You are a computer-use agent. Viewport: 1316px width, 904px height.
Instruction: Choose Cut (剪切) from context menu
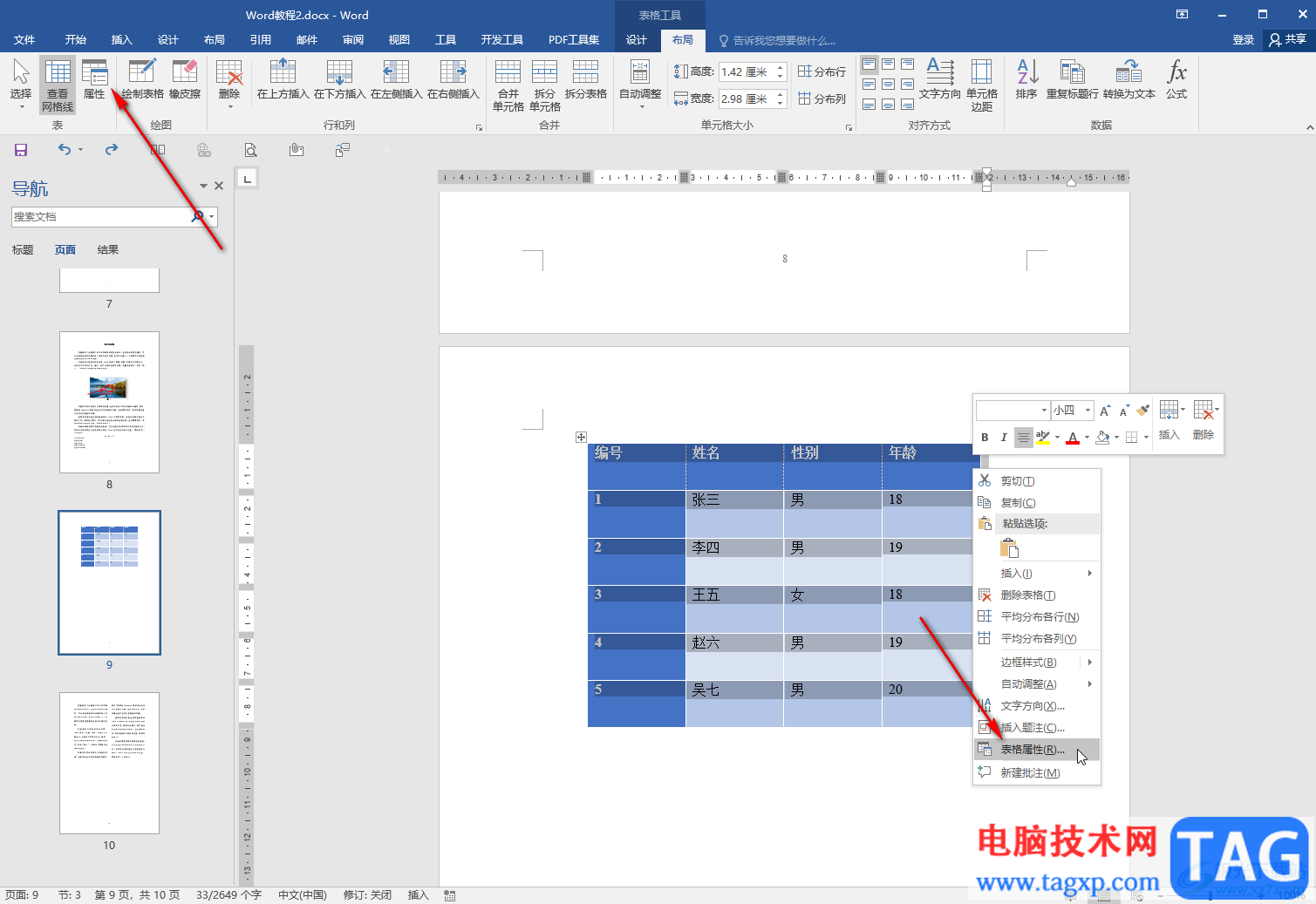[1037, 481]
